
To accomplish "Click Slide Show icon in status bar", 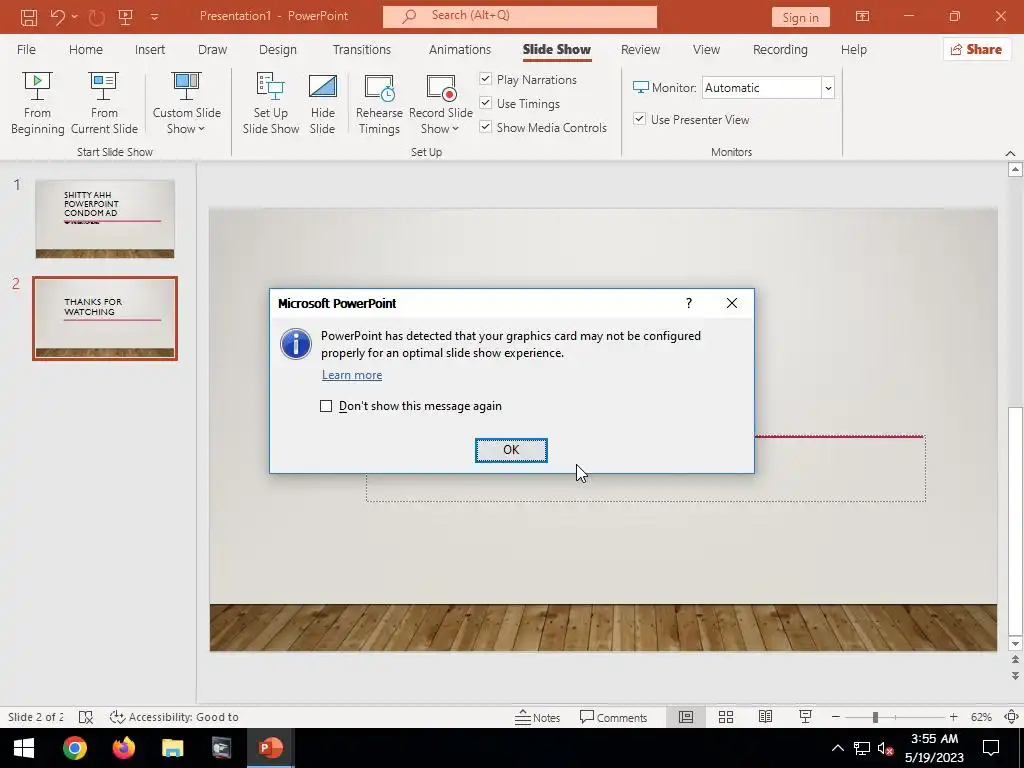I will pyautogui.click(x=805, y=717).
